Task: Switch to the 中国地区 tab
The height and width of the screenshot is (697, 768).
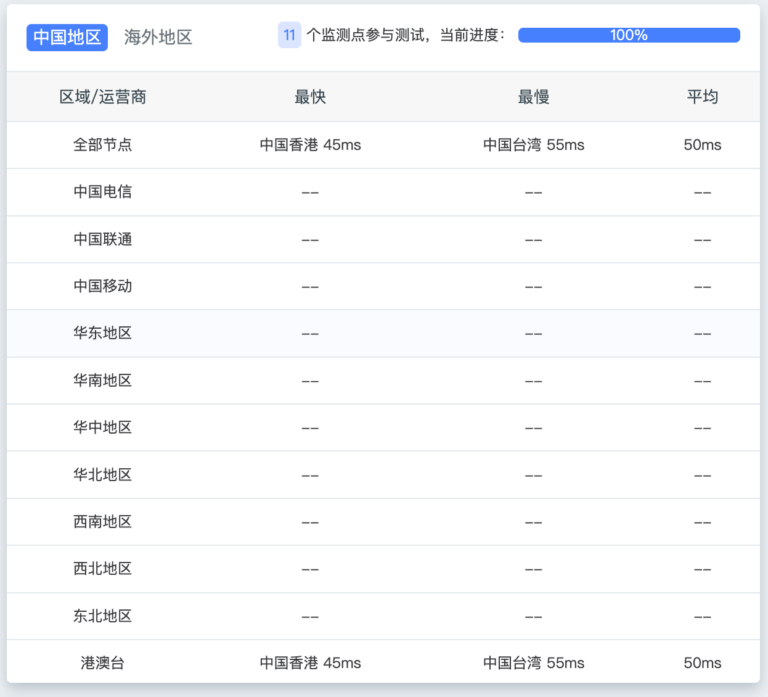Action: 67,37
